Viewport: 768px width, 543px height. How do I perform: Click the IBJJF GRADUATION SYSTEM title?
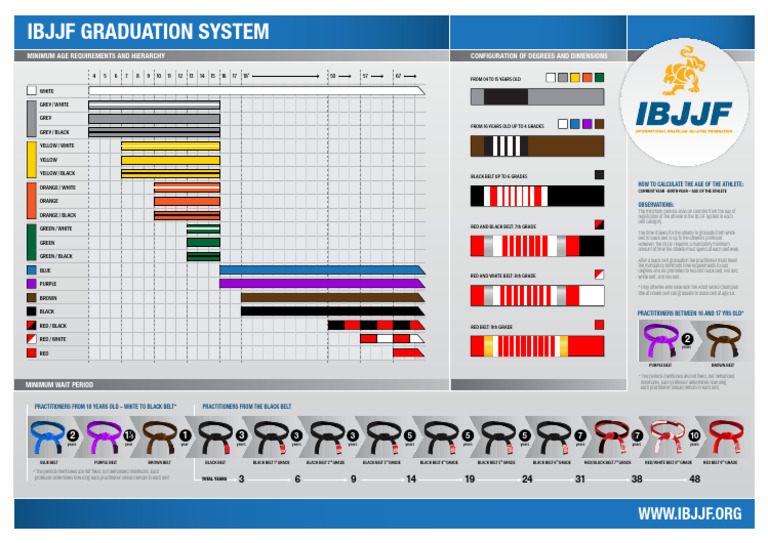(x=148, y=31)
